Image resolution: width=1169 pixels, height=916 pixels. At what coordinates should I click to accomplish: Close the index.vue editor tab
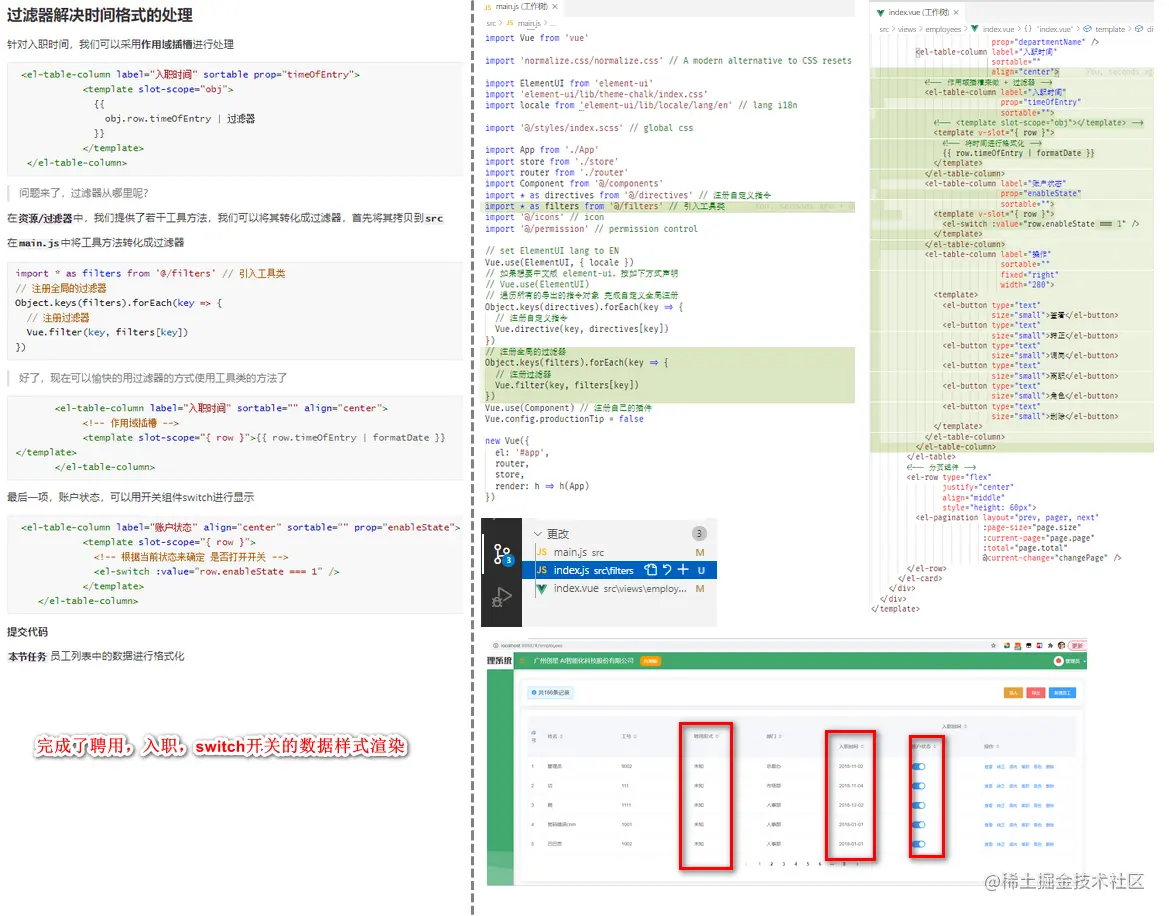[x=956, y=13]
